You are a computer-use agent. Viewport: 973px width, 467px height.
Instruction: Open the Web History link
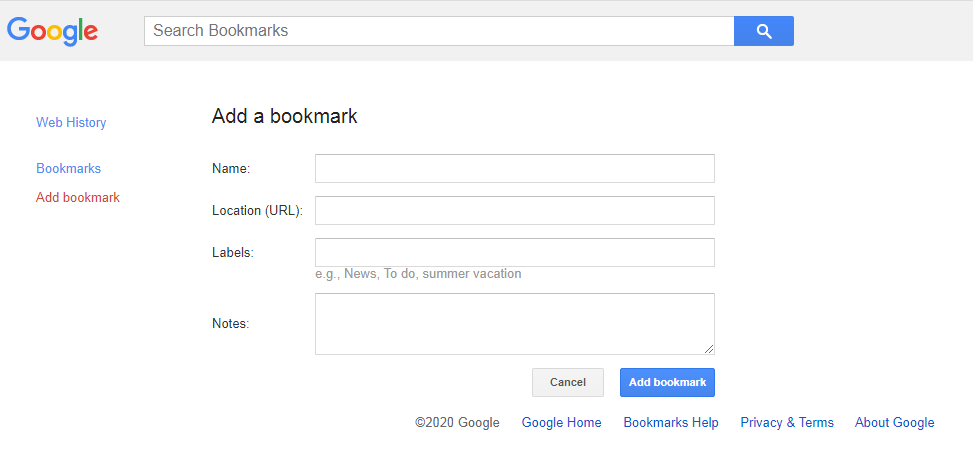pyautogui.click(x=71, y=123)
